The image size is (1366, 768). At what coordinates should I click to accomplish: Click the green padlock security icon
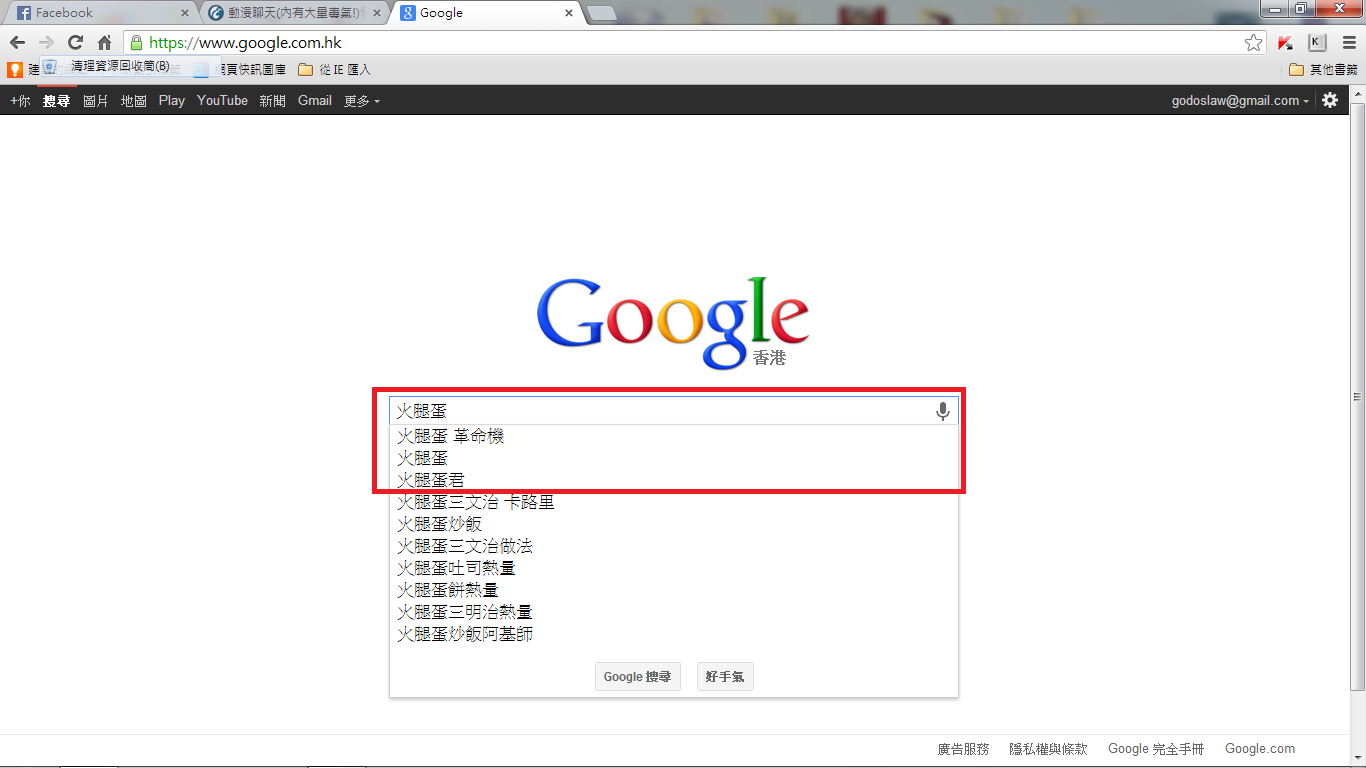(136, 43)
